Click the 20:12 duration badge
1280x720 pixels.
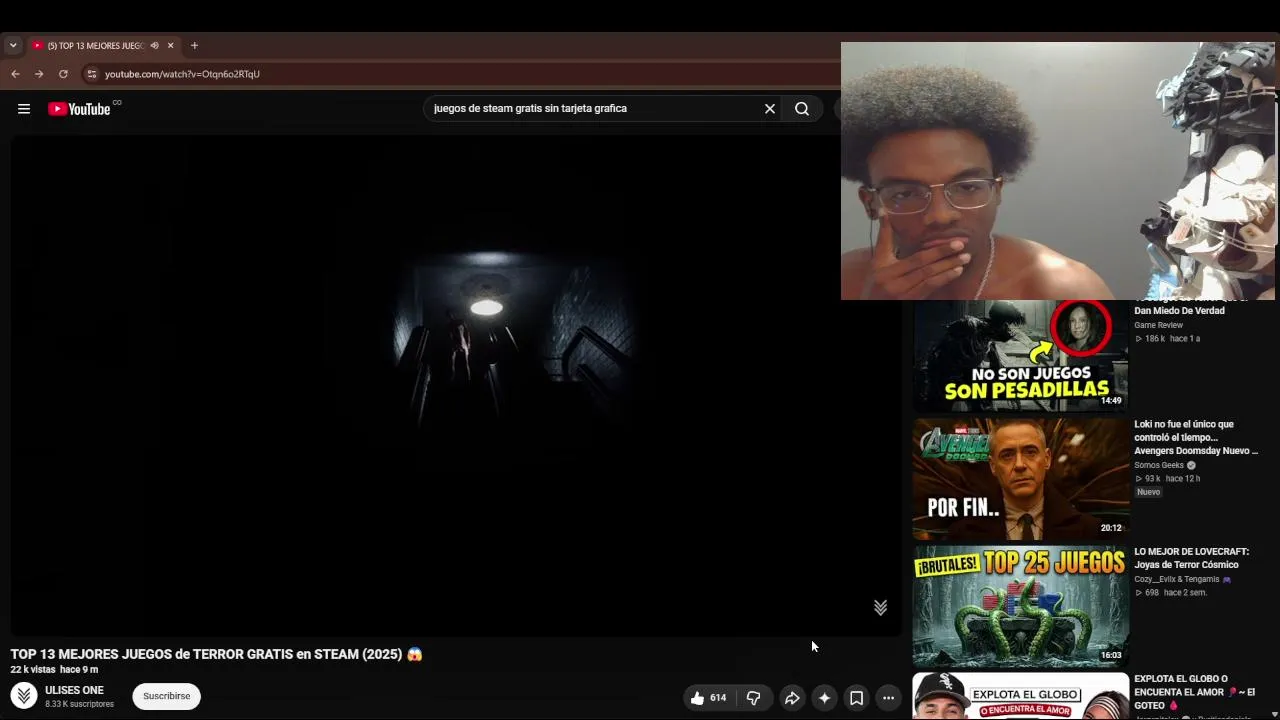click(x=1111, y=528)
